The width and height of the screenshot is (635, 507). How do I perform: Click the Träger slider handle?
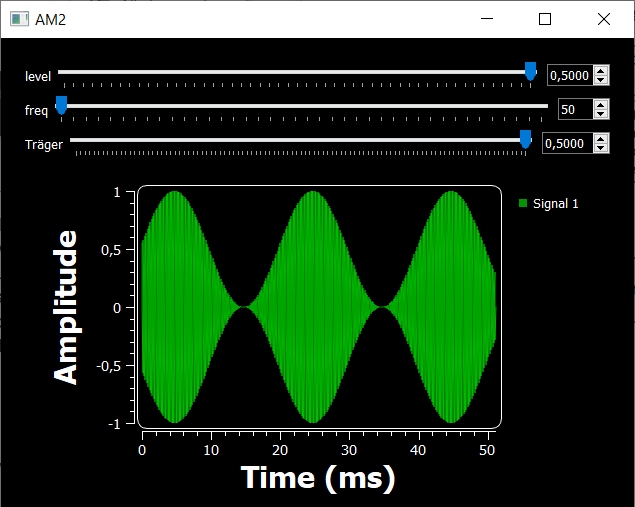click(x=525, y=139)
